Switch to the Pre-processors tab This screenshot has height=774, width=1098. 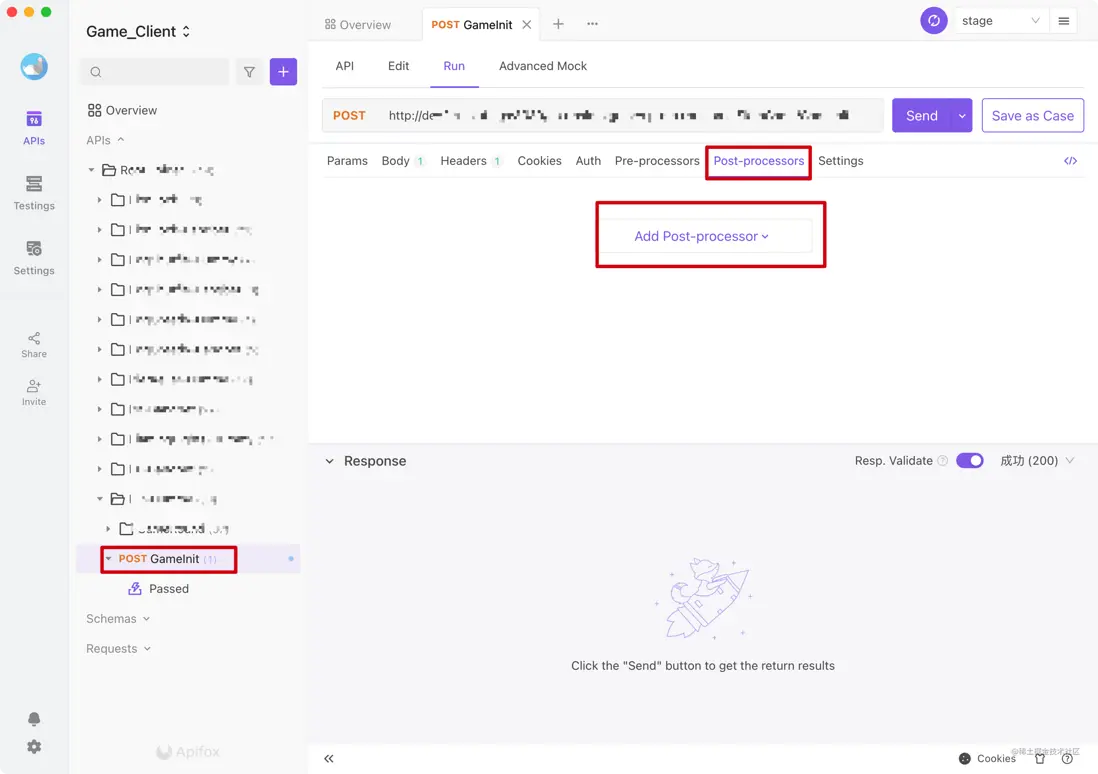(657, 161)
